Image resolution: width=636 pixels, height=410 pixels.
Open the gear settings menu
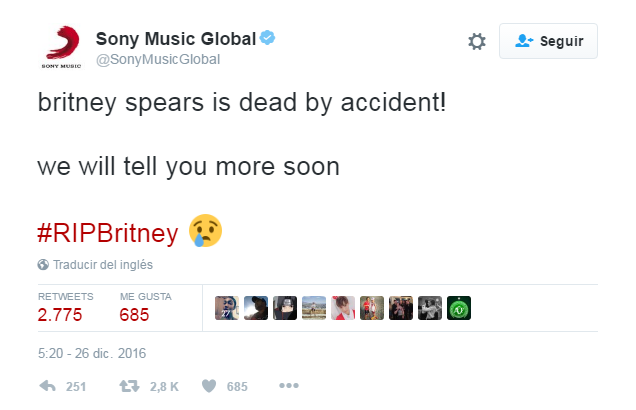coord(477,41)
